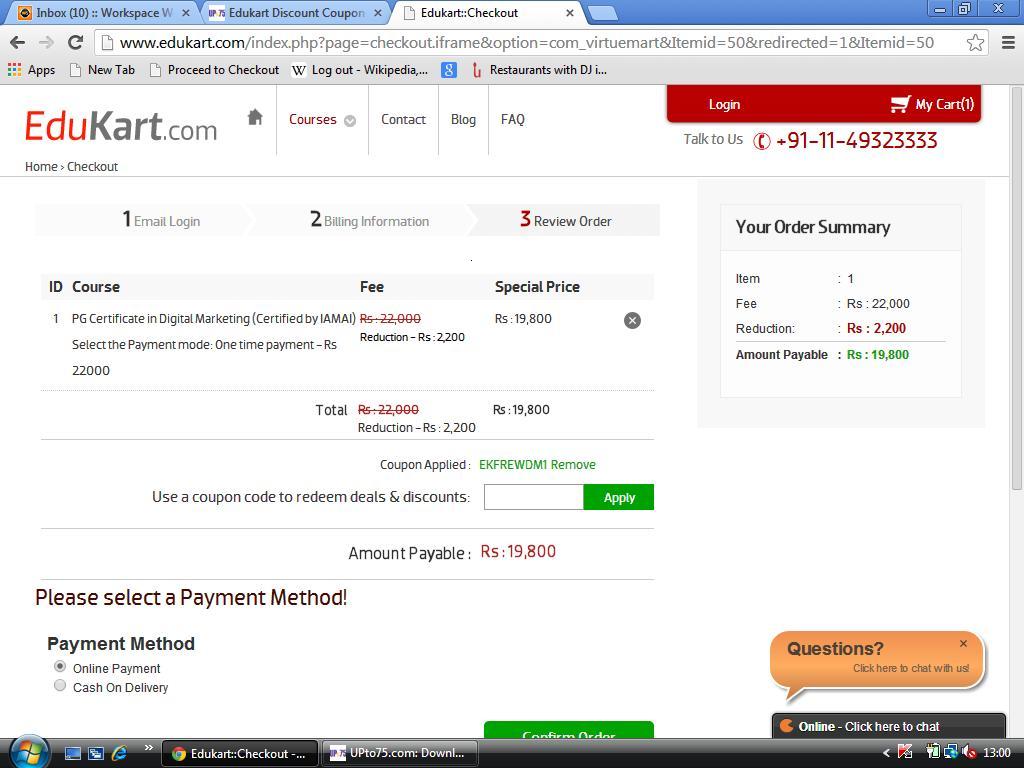Select the Online Payment radio button
The width and height of the screenshot is (1024, 768).
[60, 667]
